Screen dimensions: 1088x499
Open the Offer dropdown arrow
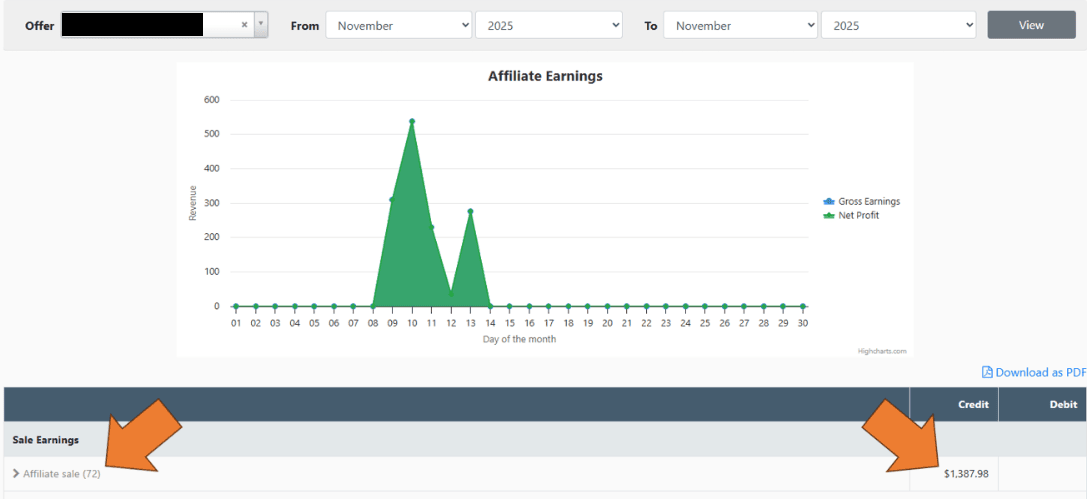click(x=261, y=25)
